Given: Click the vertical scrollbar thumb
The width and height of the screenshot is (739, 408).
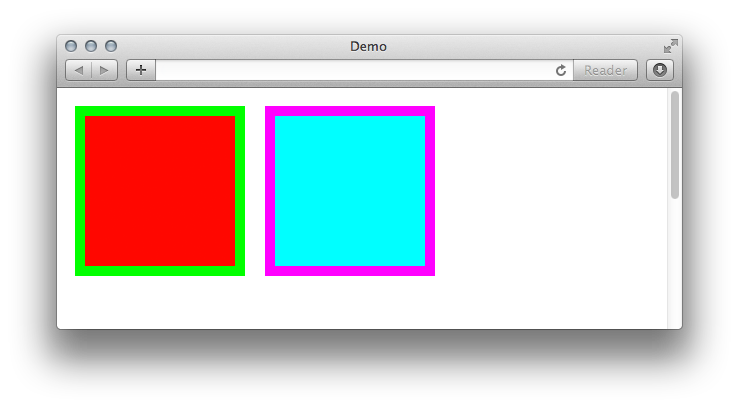Looking at the screenshot, I should coord(675,145).
